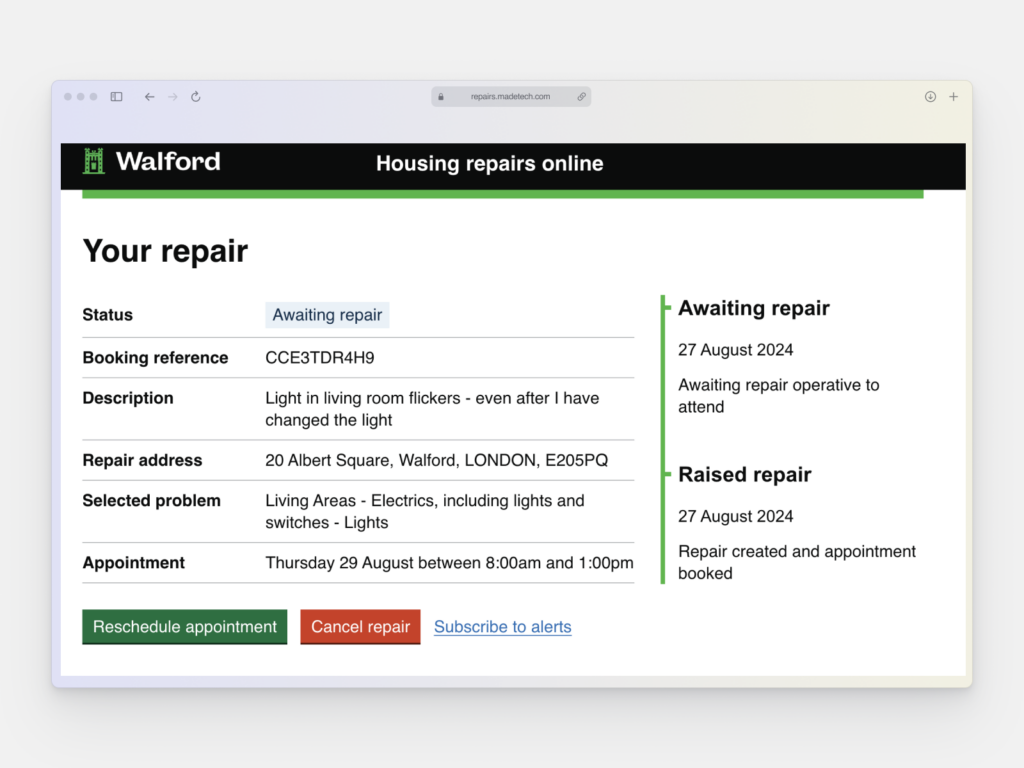Click the description text about the flickering light
Image resolution: width=1024 pixels, height=768 pixels.
point(432,409)
